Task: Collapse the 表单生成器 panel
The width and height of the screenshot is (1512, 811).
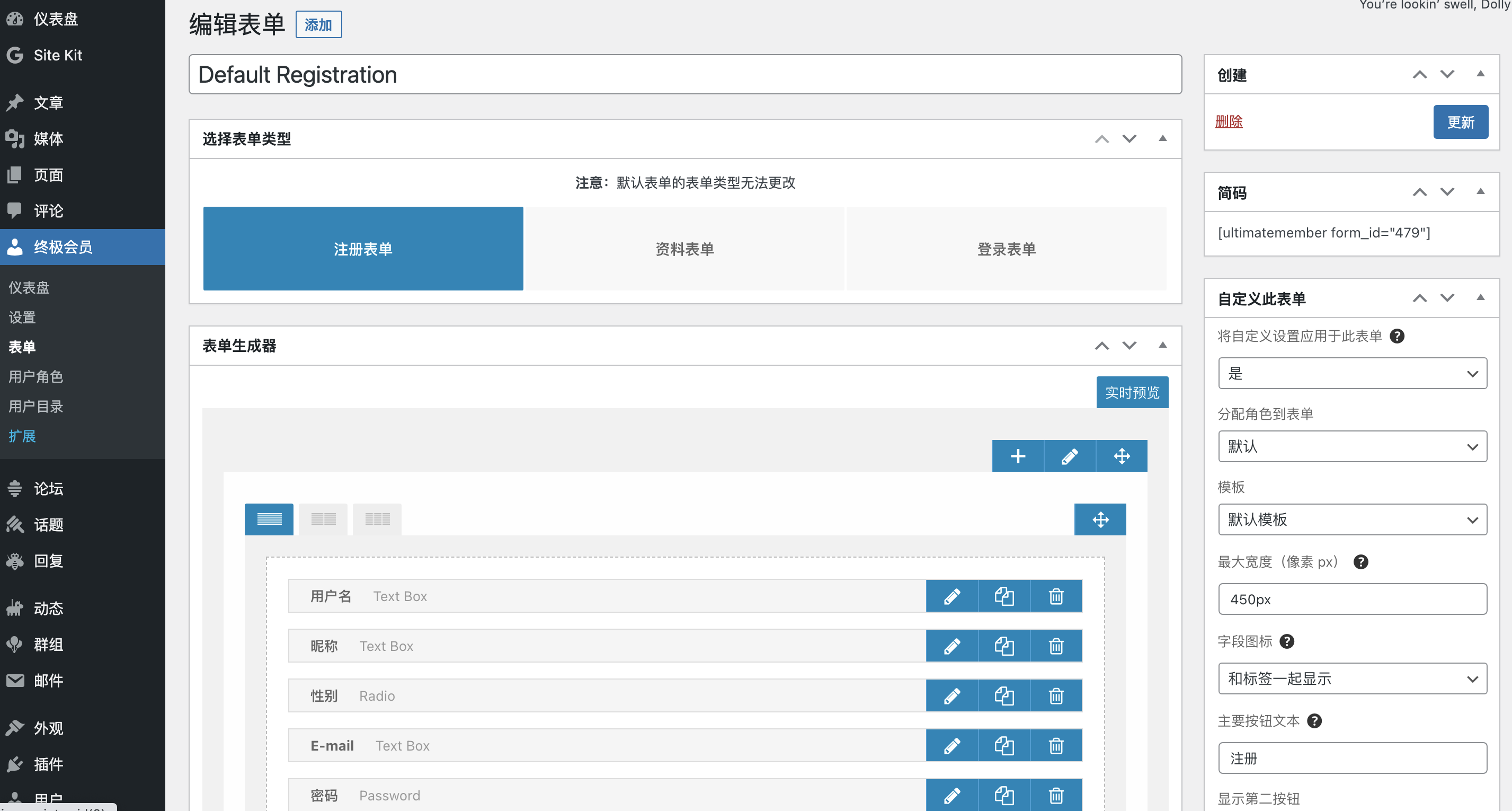Action: (x=1162, y=345)
